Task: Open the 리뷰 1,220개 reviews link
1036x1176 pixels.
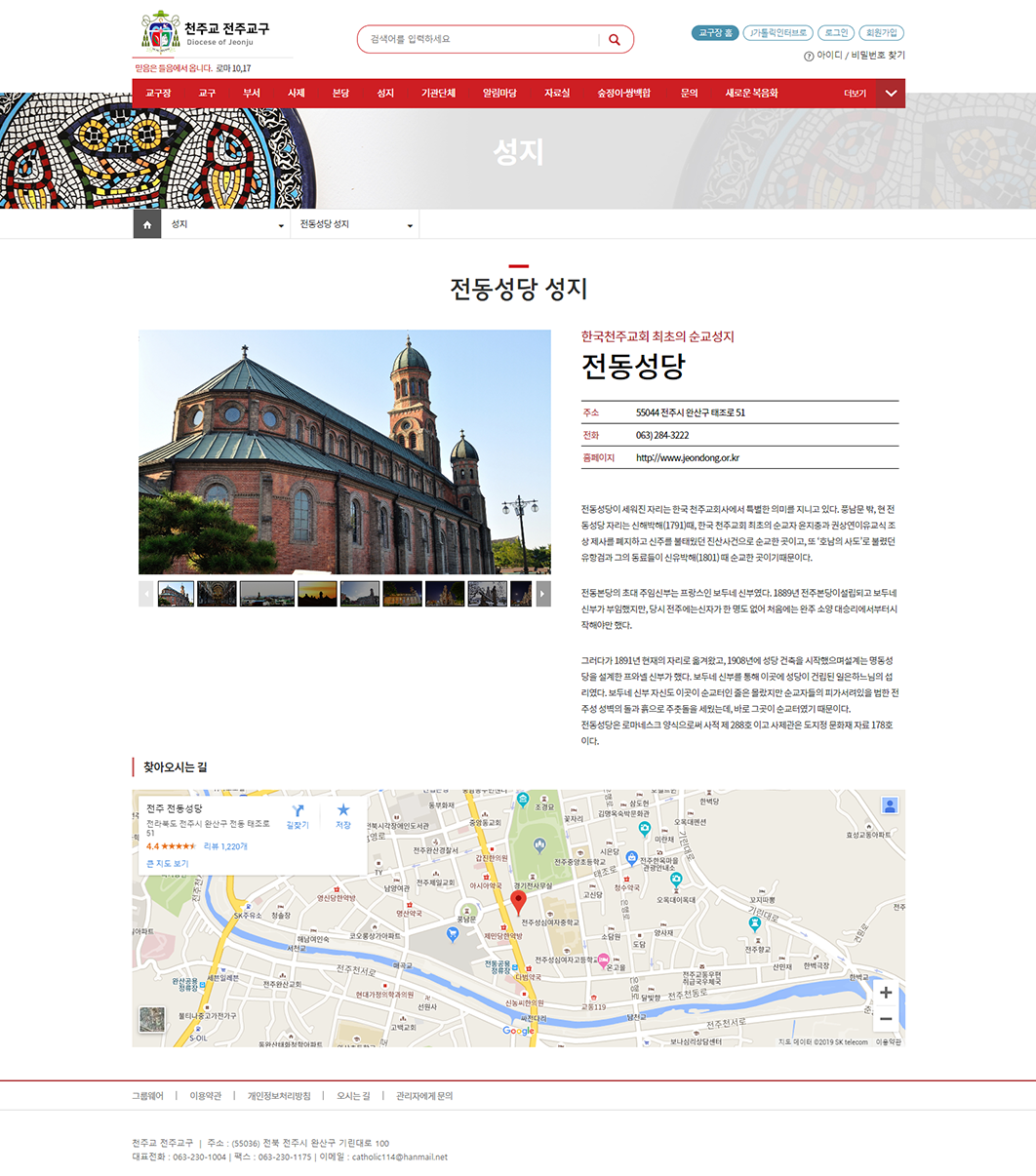Action: [225, 846]
